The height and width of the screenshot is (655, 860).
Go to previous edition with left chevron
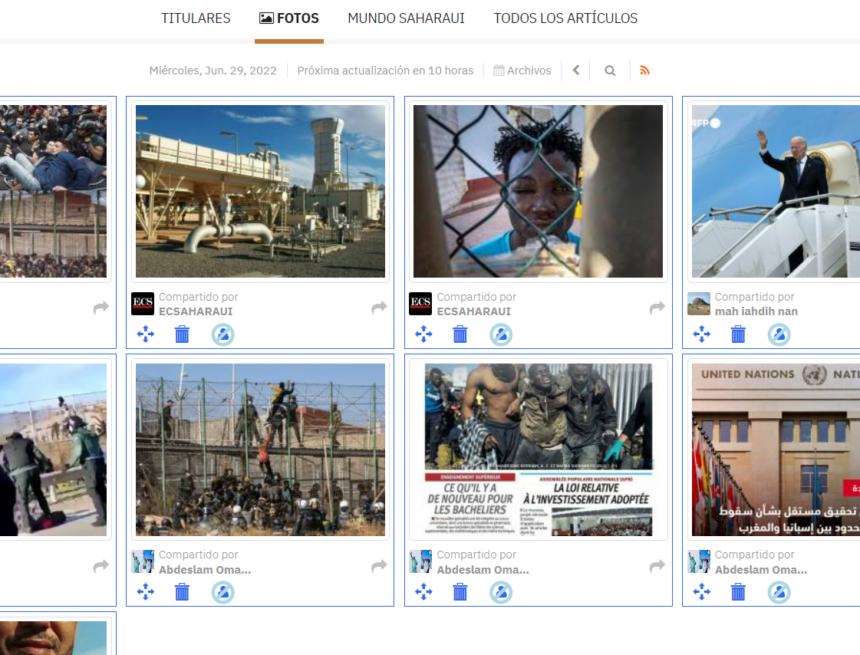(x=576, y=70)
